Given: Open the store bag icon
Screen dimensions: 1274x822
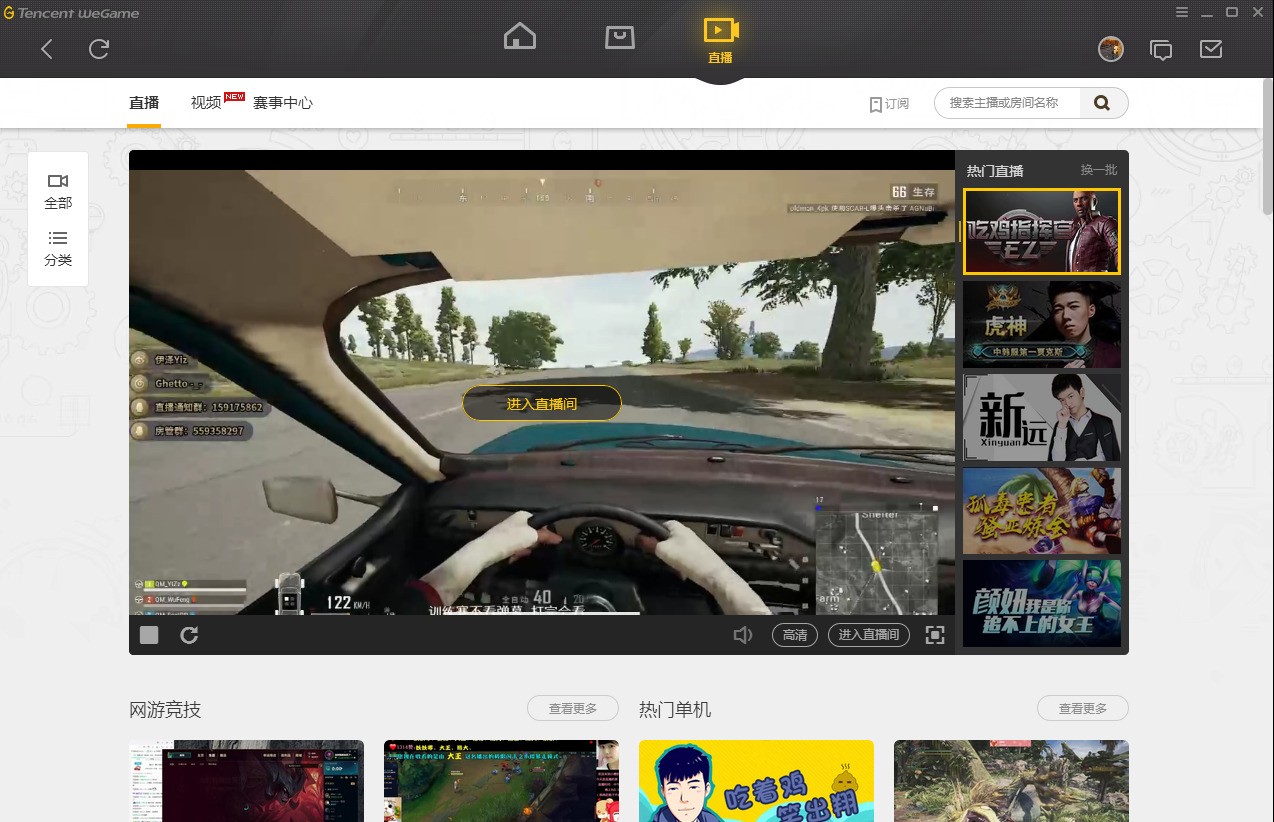Looking at the screenshot, I should pyautogui.click(x=620, y=38).
